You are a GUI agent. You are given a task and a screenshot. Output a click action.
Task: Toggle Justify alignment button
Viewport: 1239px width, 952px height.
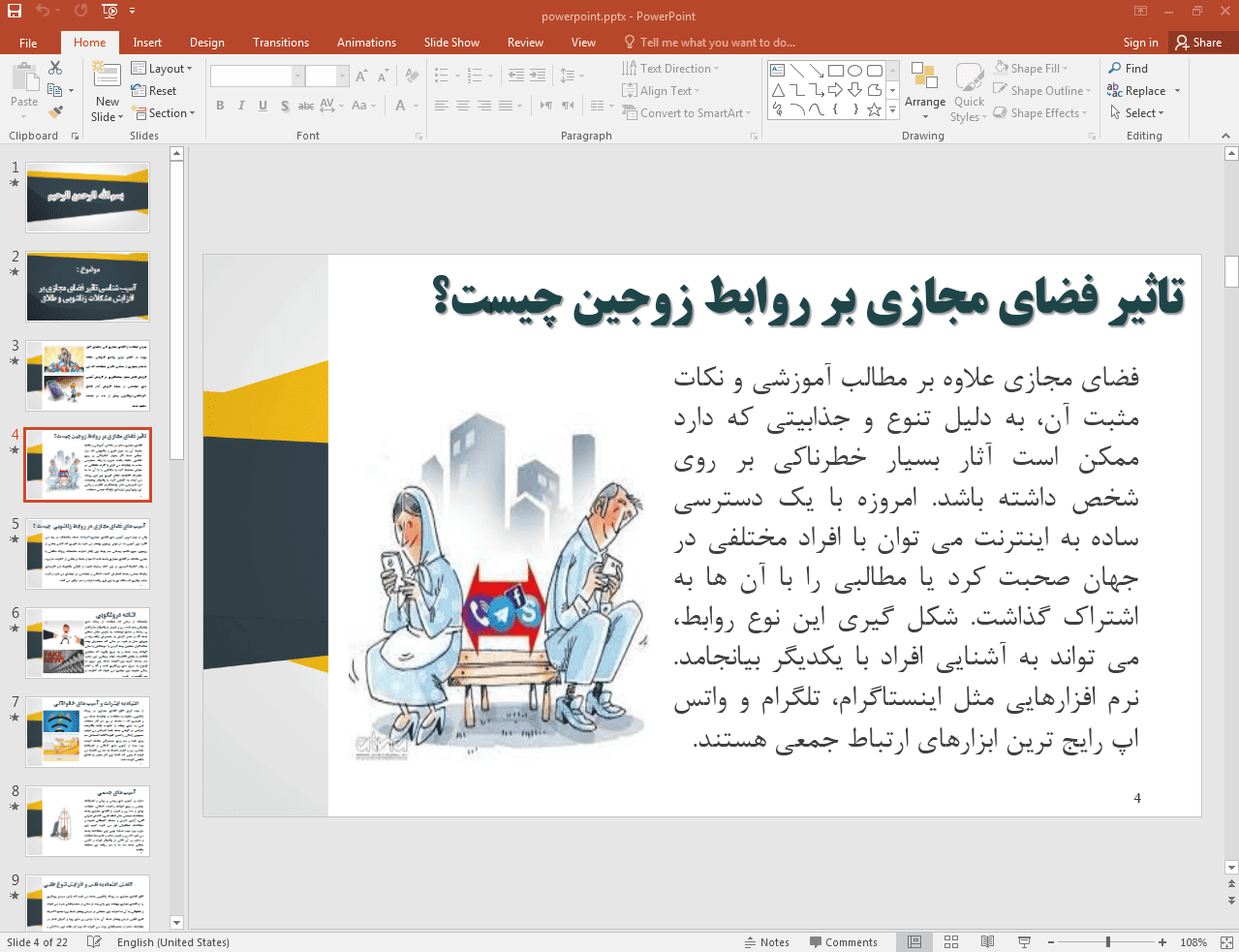click(x=506, y=106)
